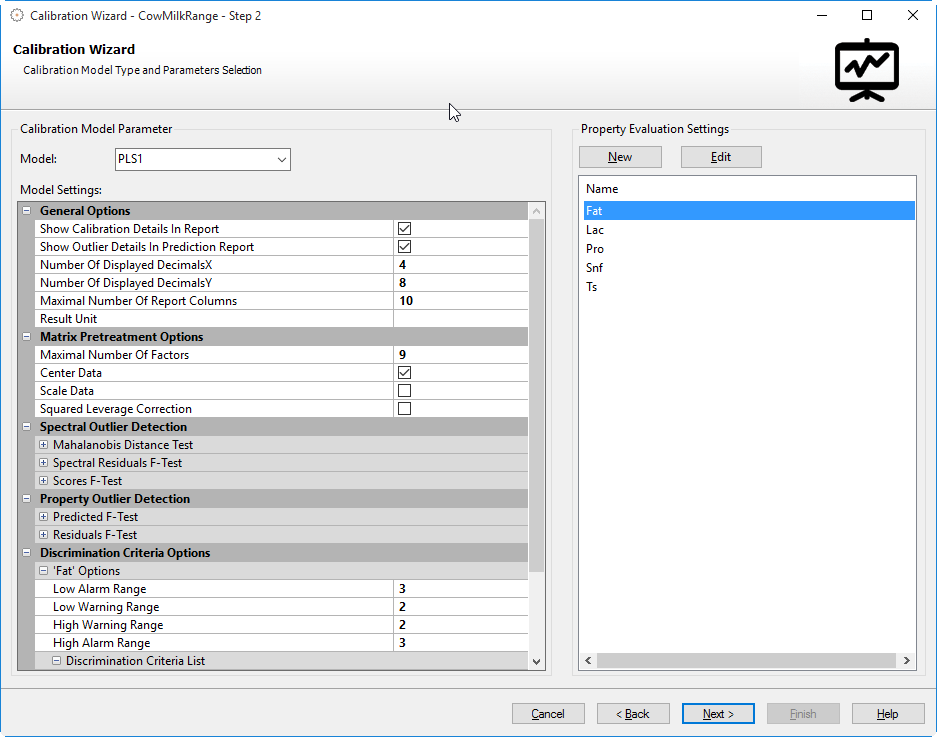The height and width of the screenshot is (737, 937).
Task: Select the Lac property in list
Action: [x=595, y=230]
